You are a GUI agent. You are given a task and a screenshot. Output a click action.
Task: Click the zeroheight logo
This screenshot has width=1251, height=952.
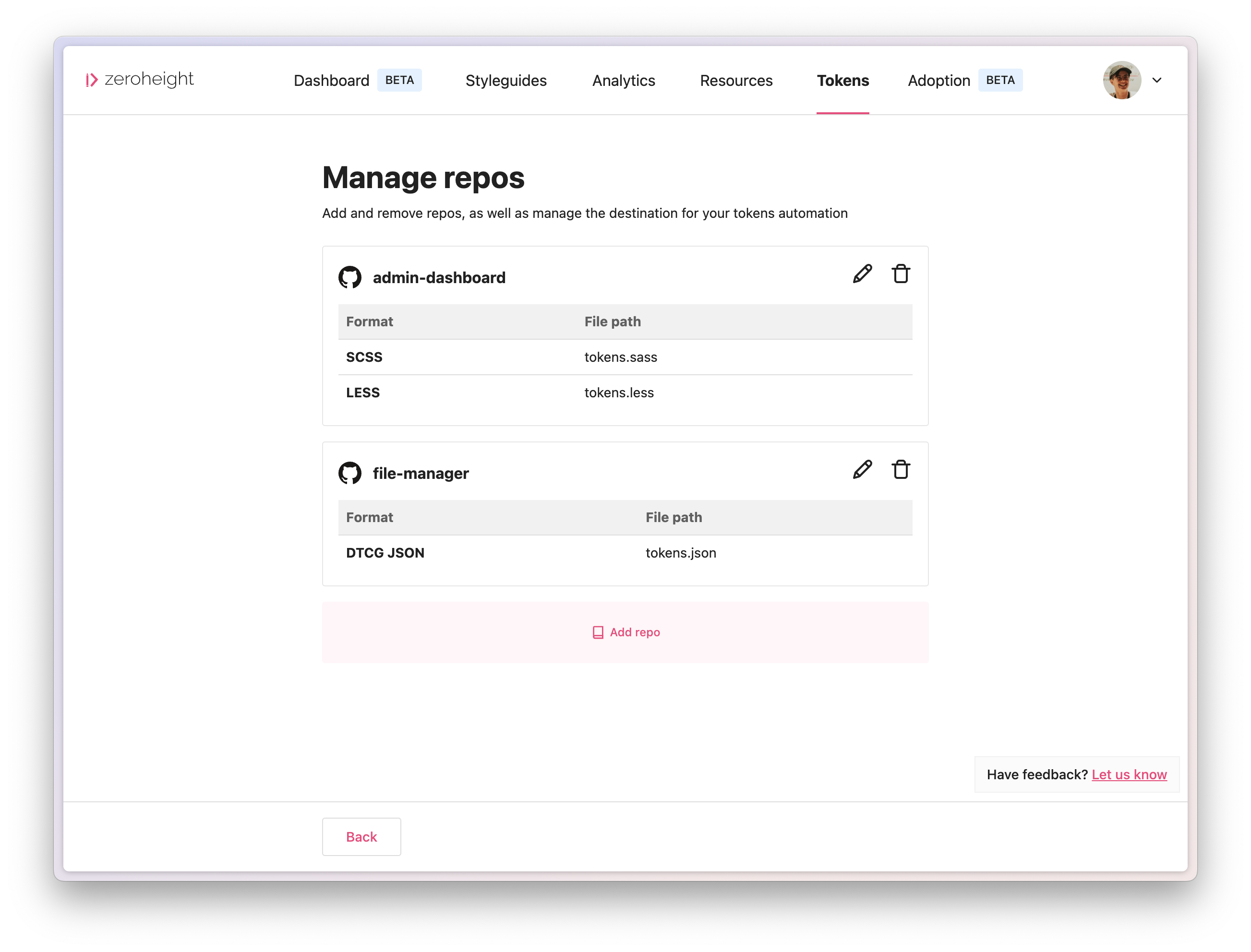point(139,79)
